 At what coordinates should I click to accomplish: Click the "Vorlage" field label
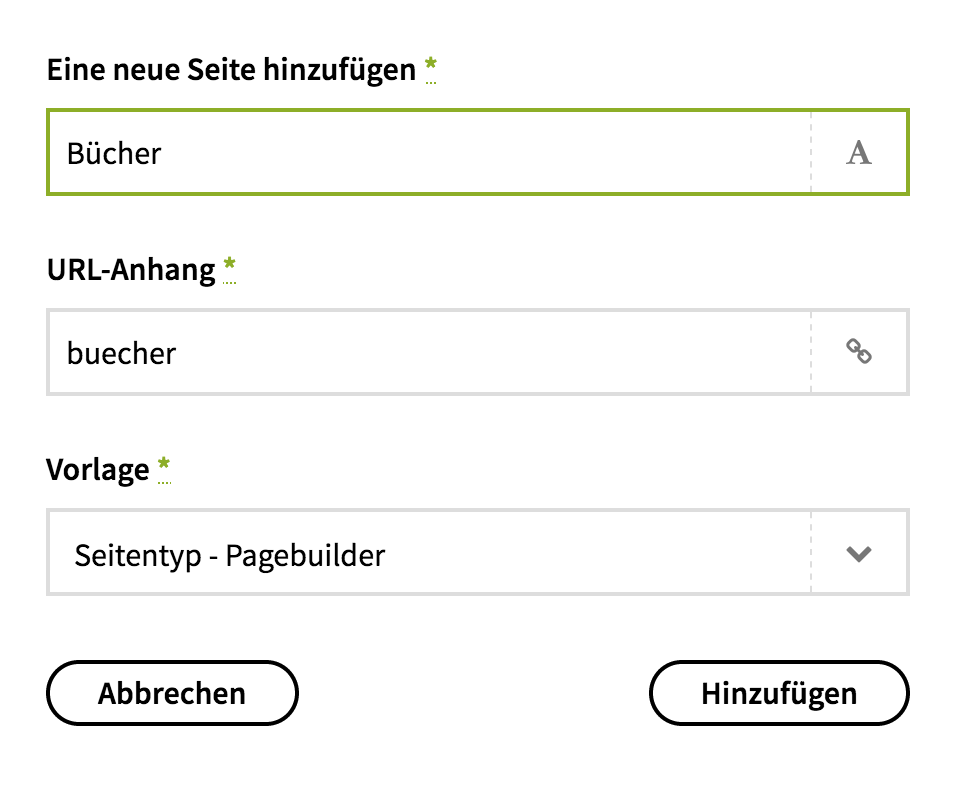(x=98, y=468)
